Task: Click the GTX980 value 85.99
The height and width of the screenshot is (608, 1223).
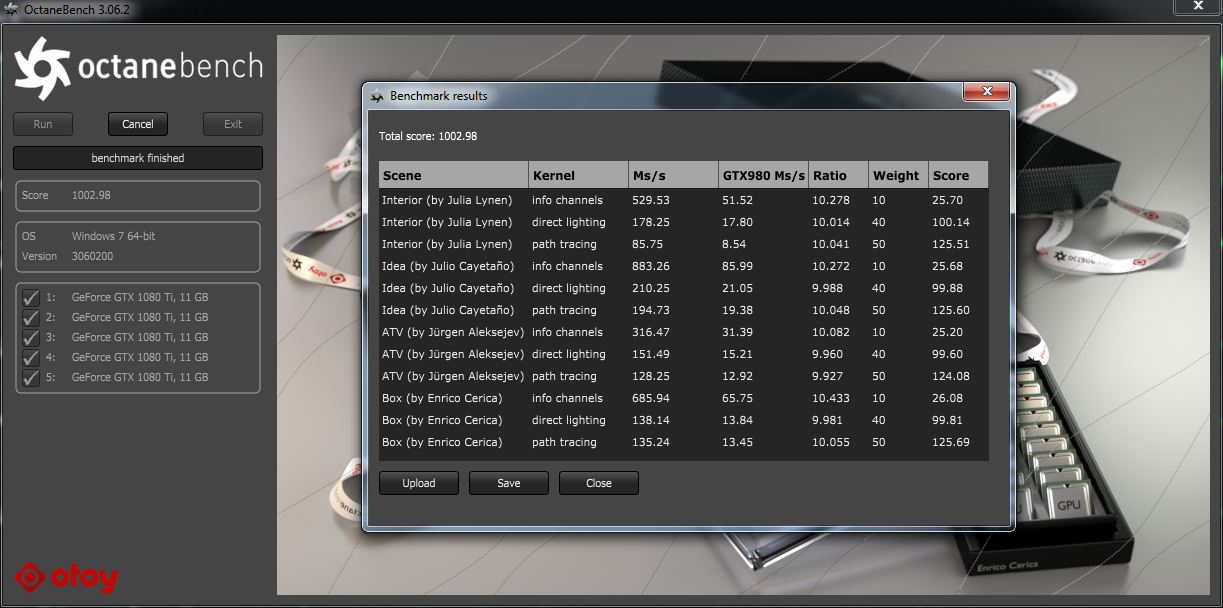Action: click(x=737, y=266)
